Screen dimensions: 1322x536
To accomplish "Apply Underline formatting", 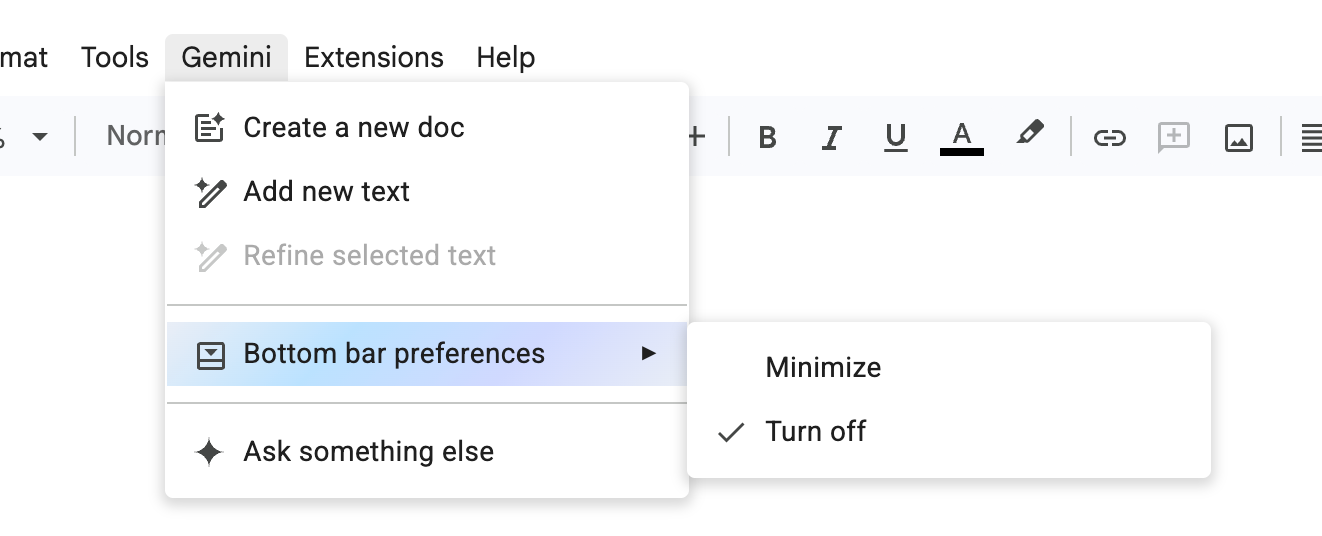I will click(x=896, y=137).
